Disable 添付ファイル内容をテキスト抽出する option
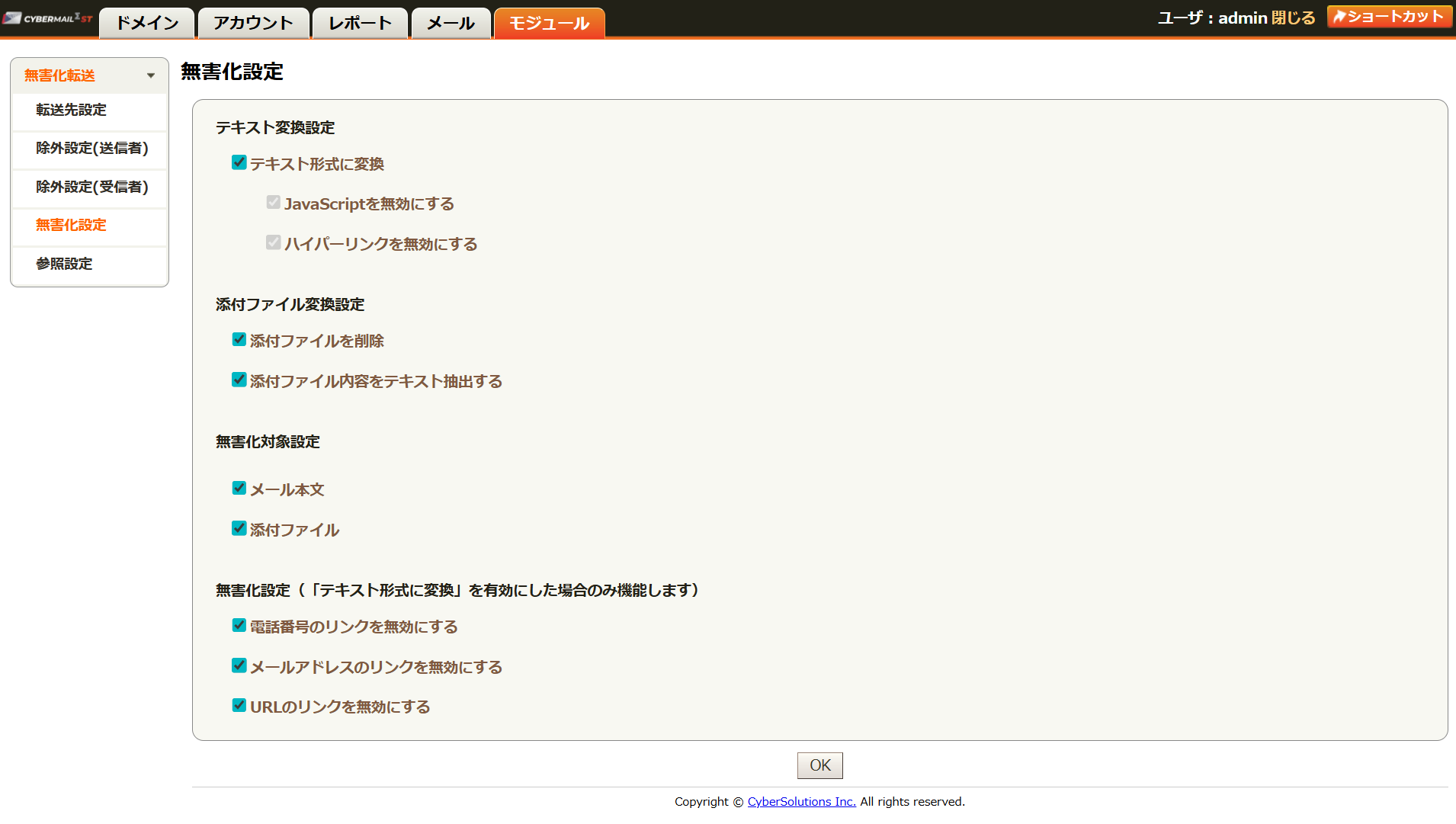 pos(239,380)
